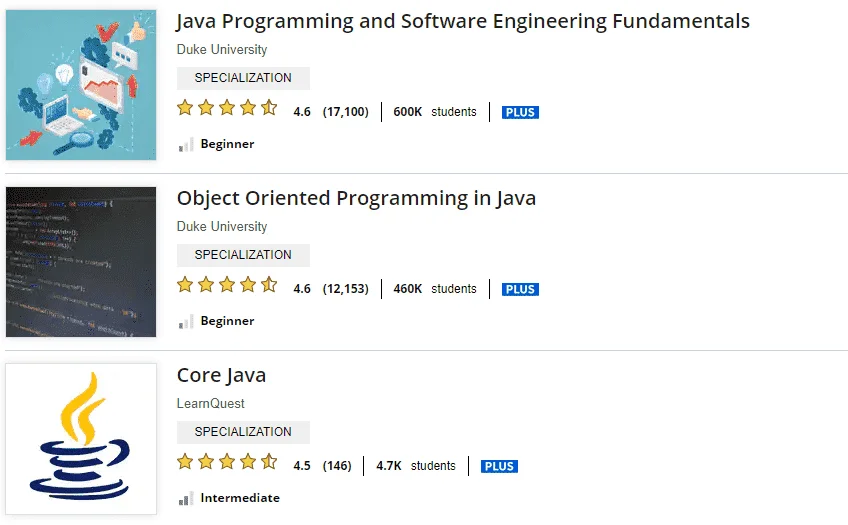Open the Core Java course title
The width and height of the screenshot is (848, 525).
click(221, 375)
